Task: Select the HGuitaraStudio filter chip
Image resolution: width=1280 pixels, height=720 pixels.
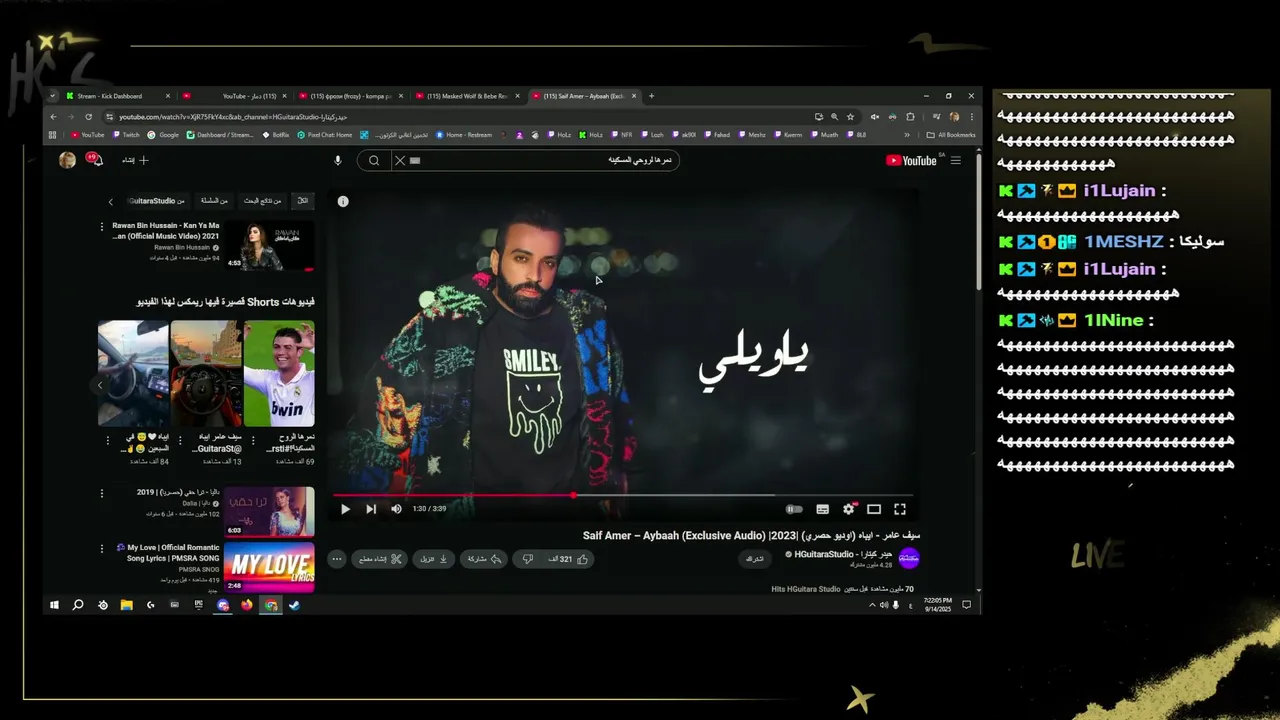Action: tap(156, 200)
